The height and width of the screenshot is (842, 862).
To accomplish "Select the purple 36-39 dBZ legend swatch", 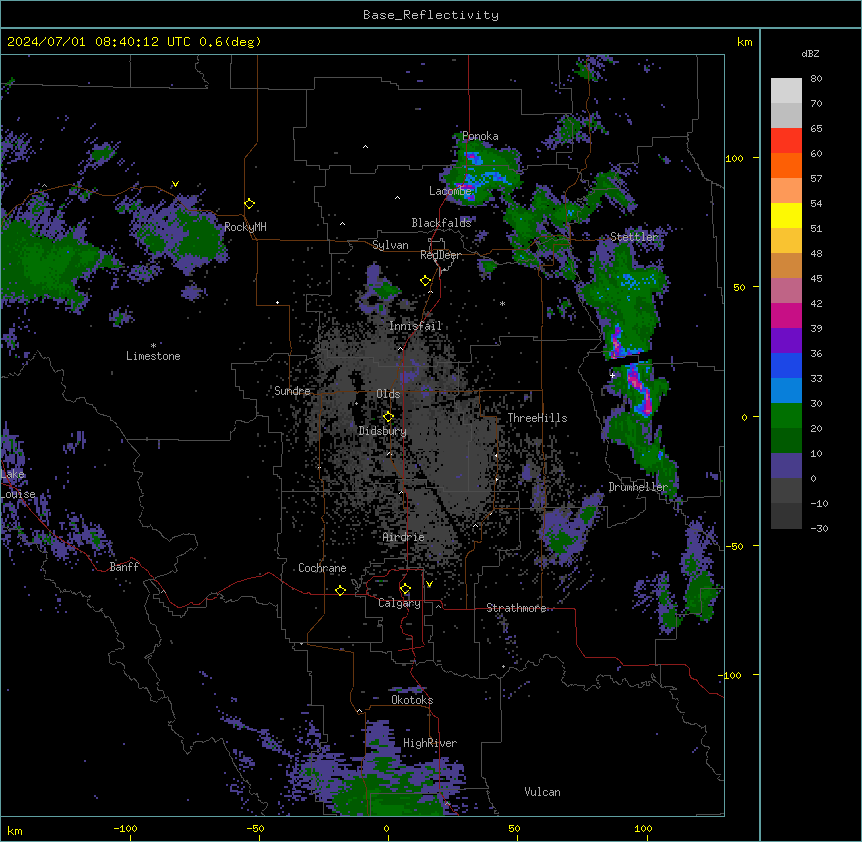I will click(x=786, y=340).
